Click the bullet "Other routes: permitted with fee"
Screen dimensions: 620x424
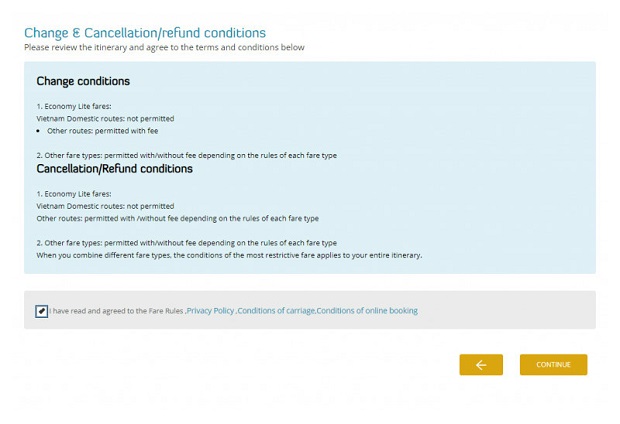click(x=102, y=131)
